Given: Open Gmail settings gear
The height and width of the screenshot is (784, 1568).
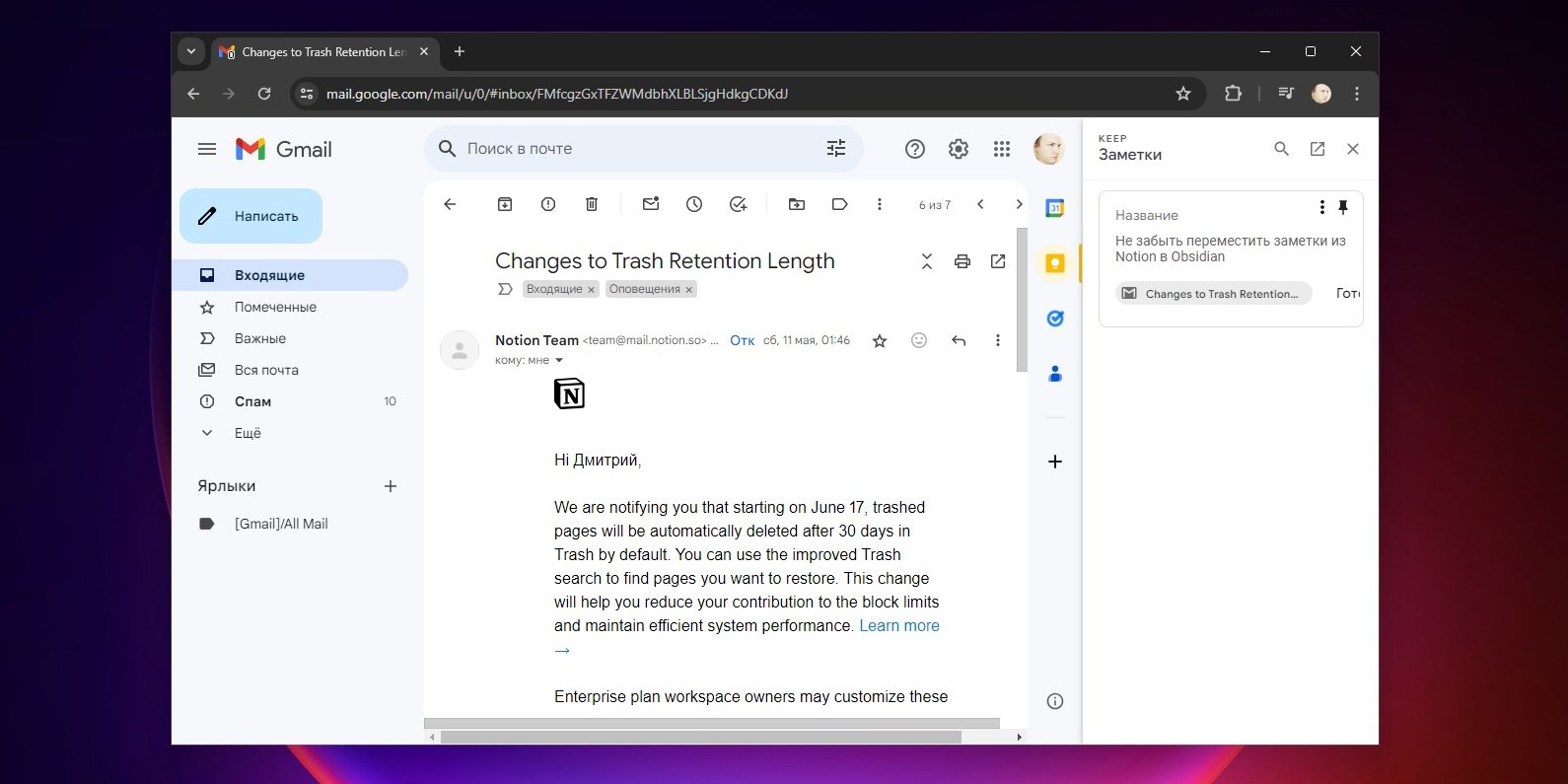Looking at the screenshot, I should (x=959, y=149).
